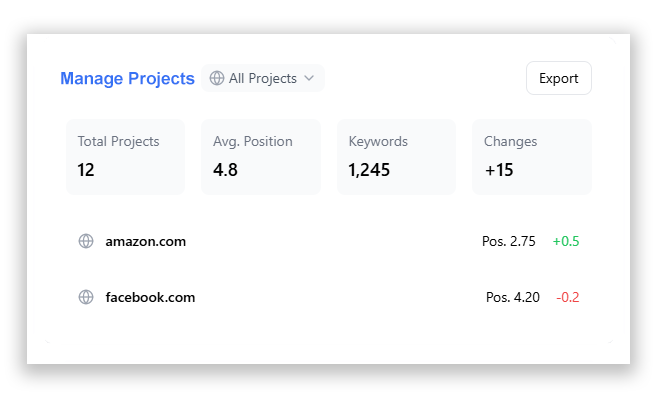
Task: Click the globe icon beside amazon.com
Action: pos(86,241)
